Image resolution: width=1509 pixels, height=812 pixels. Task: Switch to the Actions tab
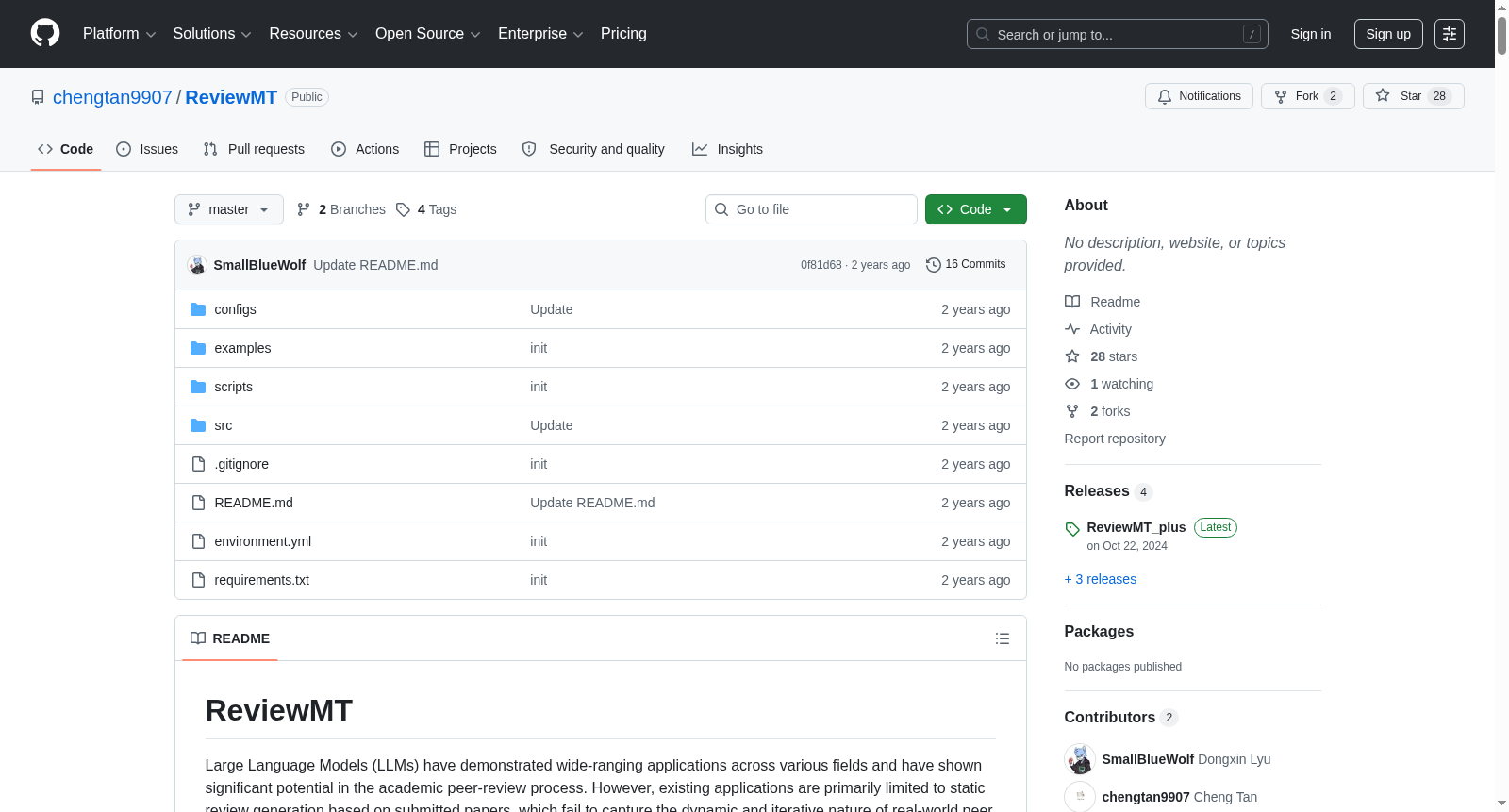[365, 149]
